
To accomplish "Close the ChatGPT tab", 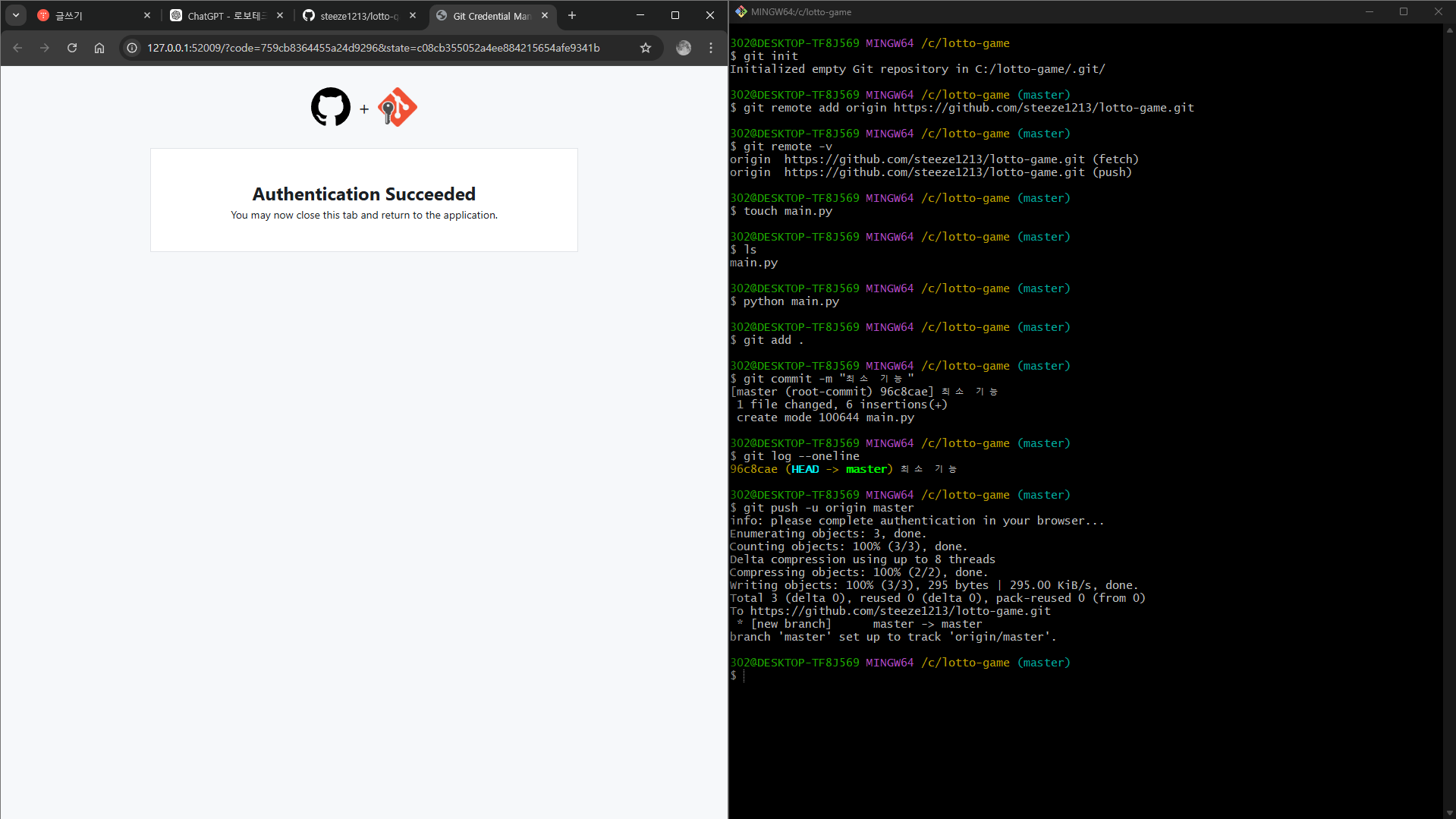I will pos(280,15).
